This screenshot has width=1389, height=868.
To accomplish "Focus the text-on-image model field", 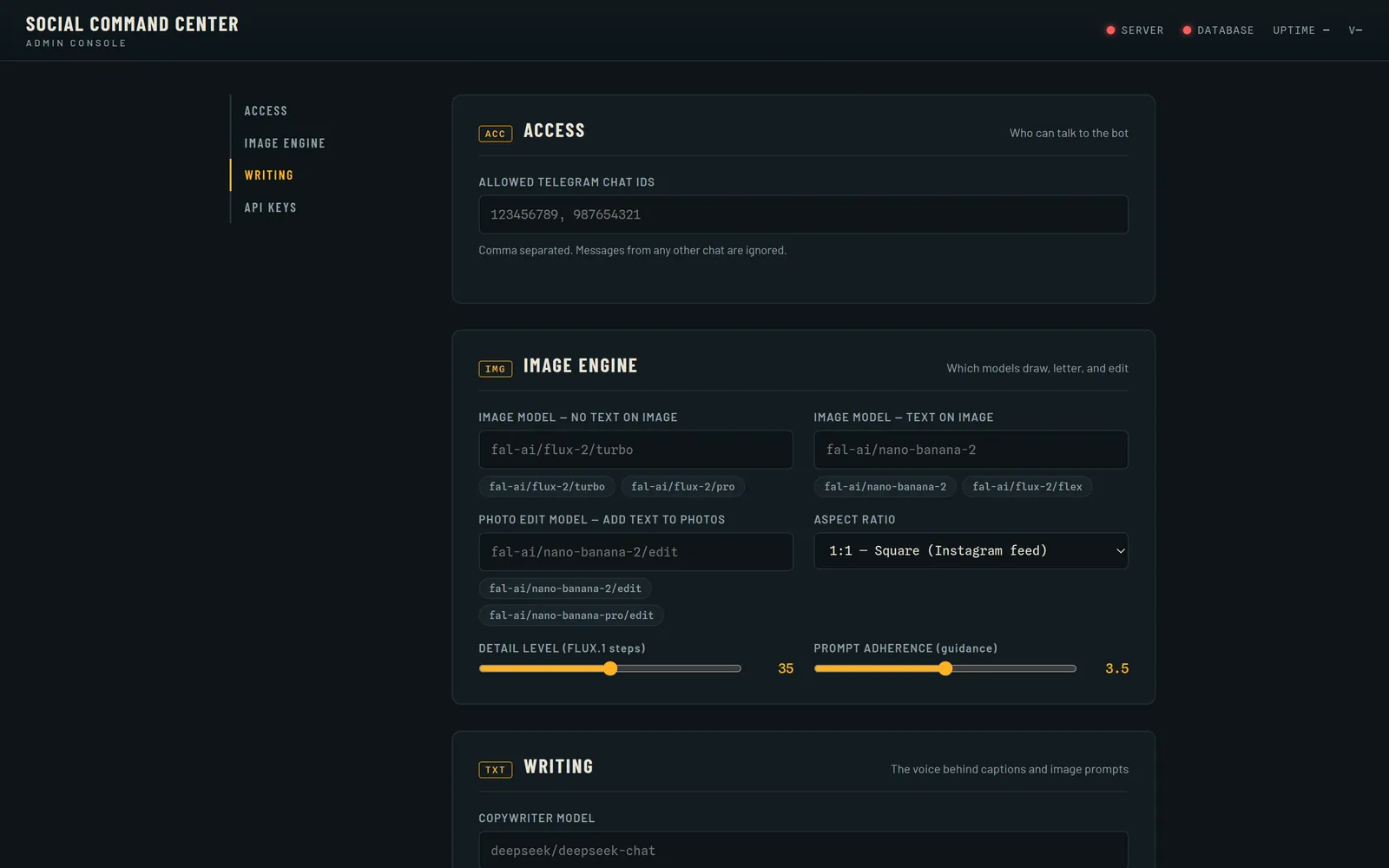I will (x=971, y=450).
